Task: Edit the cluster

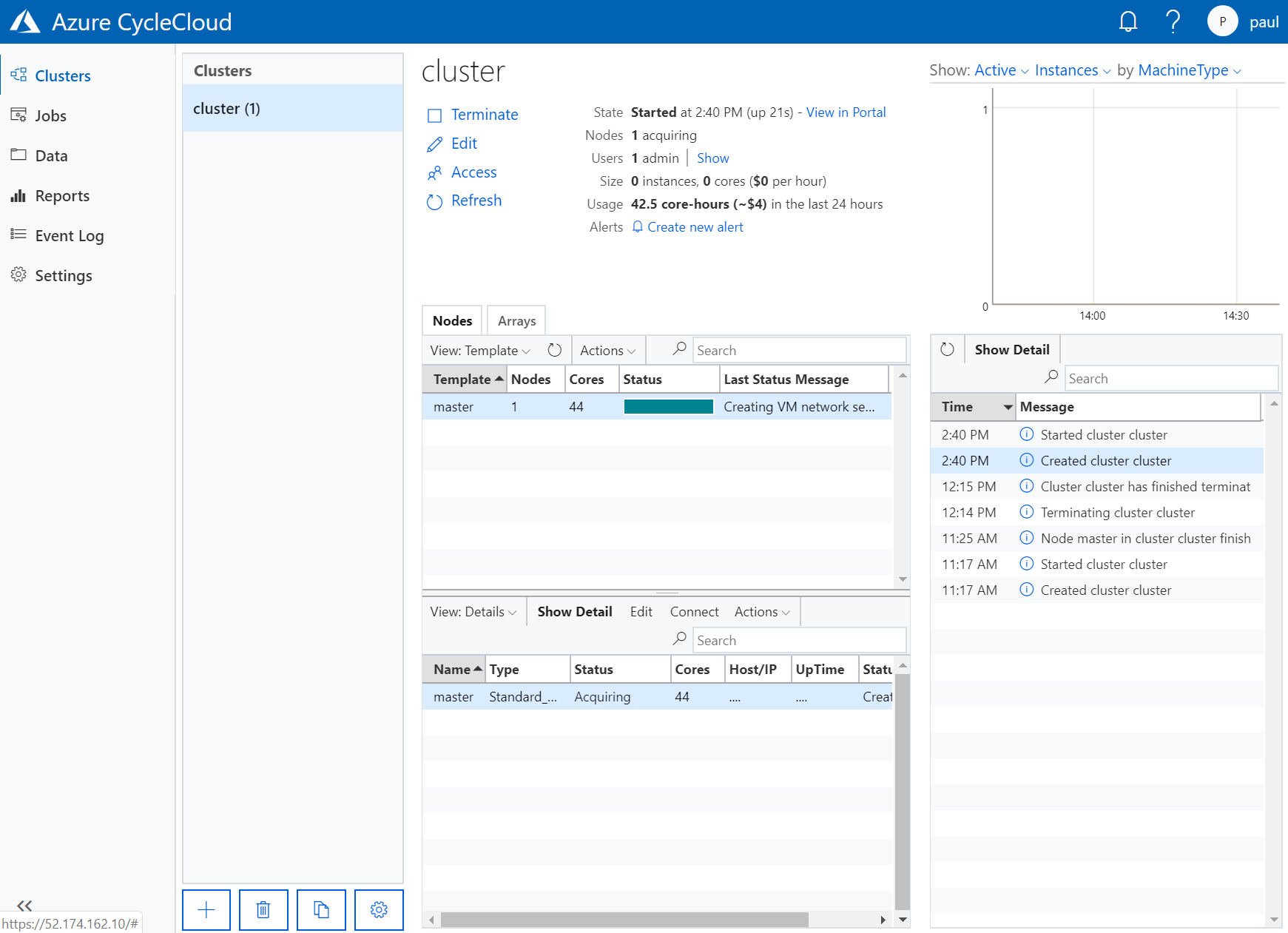Action: [x=452, y=144]
